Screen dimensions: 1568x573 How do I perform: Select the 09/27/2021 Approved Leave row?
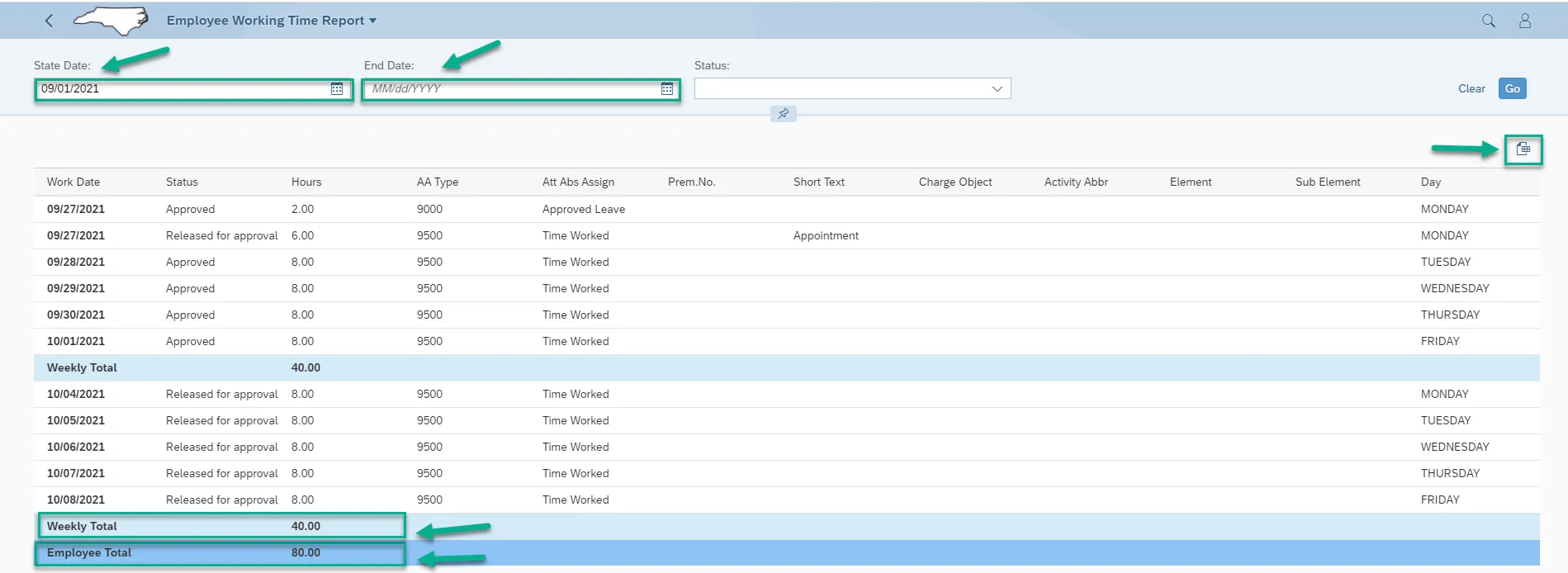[583, 210]
